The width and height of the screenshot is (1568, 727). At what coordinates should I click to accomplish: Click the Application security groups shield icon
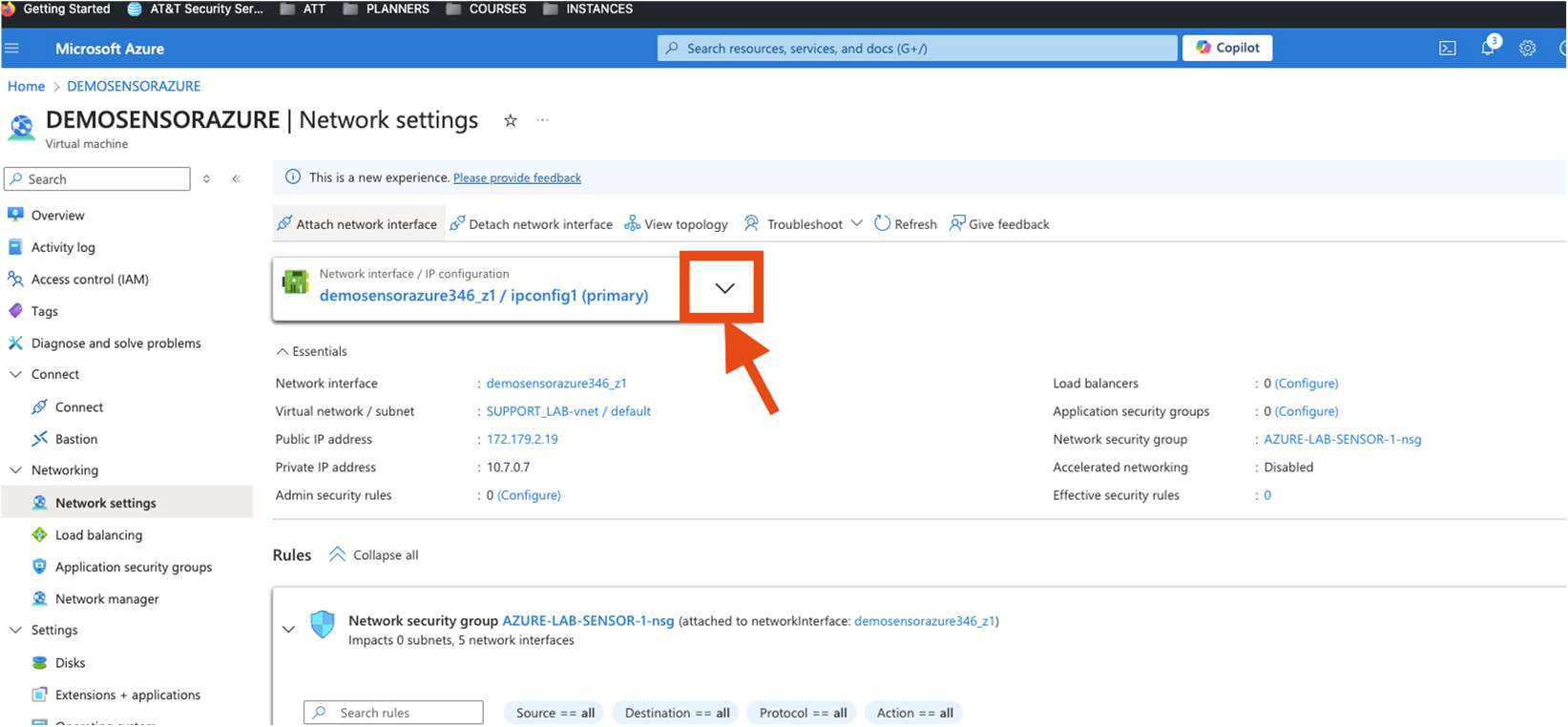(x=39, y=567)
